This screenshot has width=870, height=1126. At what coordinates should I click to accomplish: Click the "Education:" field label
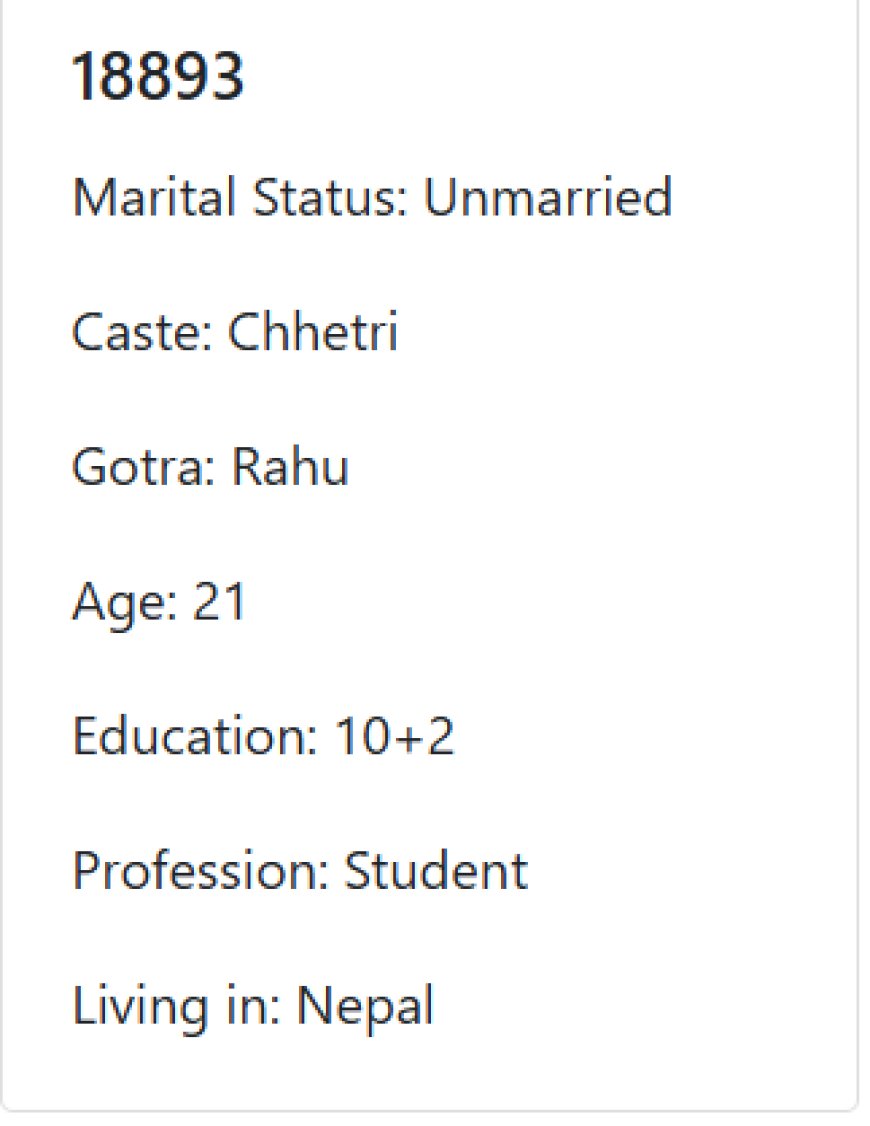click(195, 737)
